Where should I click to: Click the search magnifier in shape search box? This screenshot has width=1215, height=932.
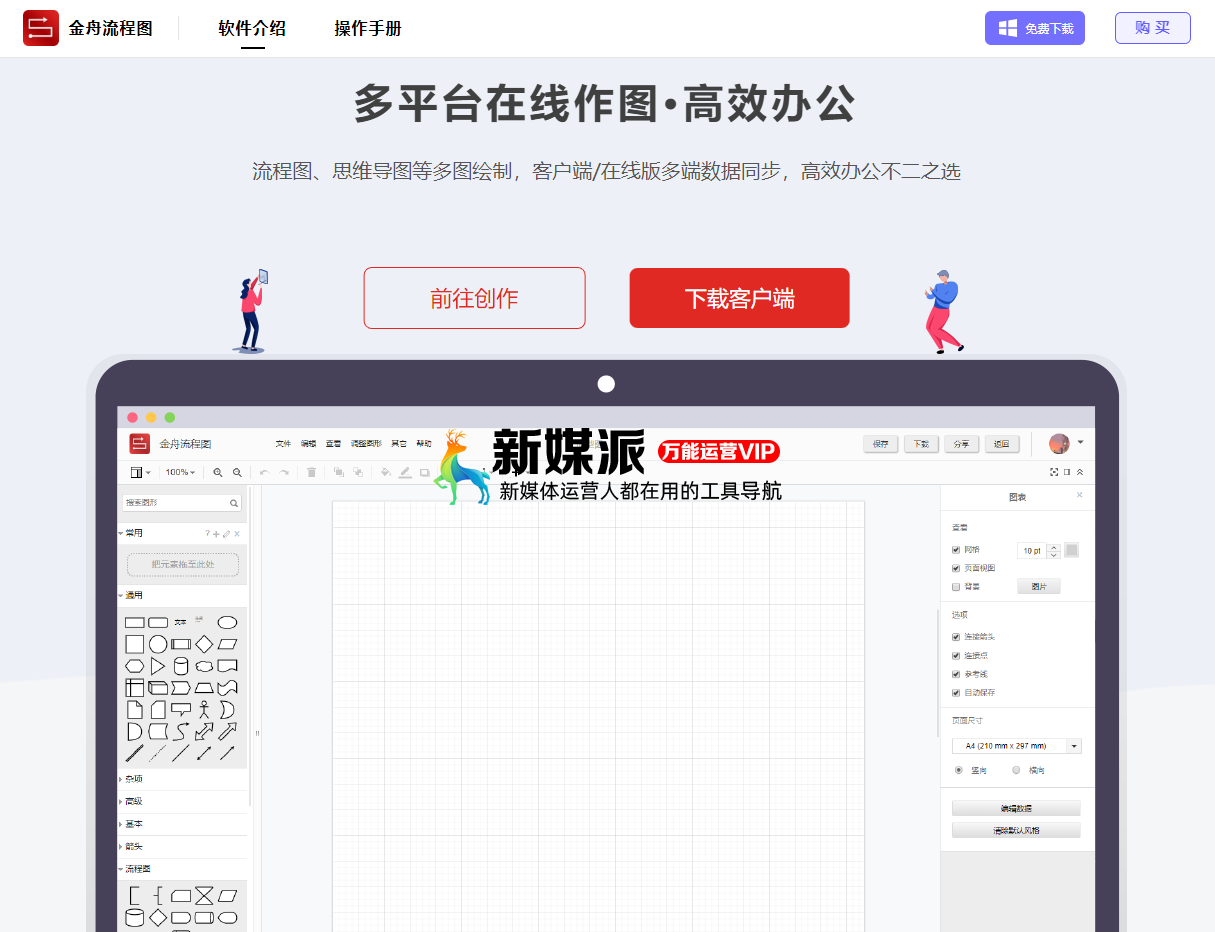[x=234, y=503]
